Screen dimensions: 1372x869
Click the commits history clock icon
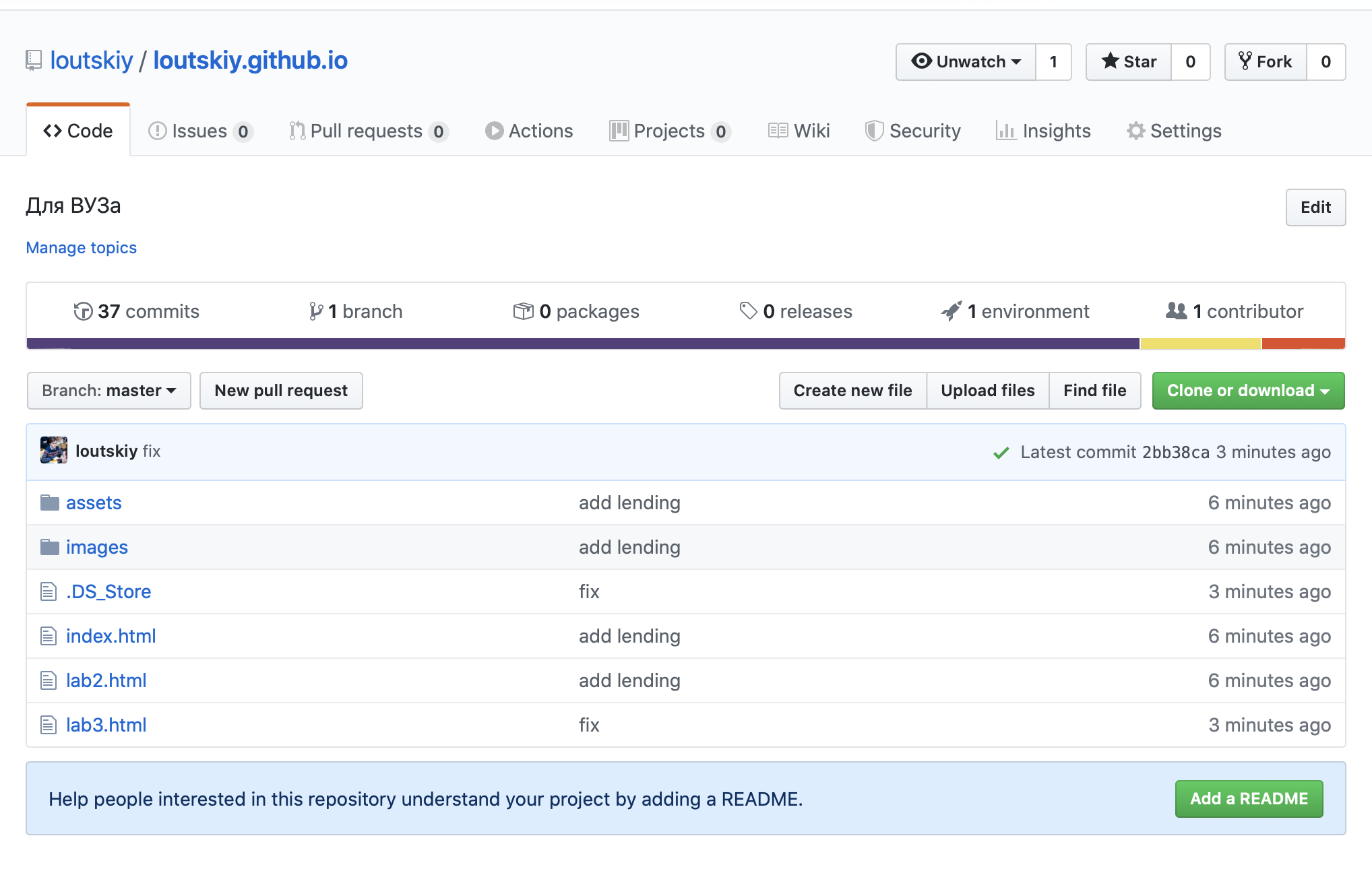(x=83, y=311)
